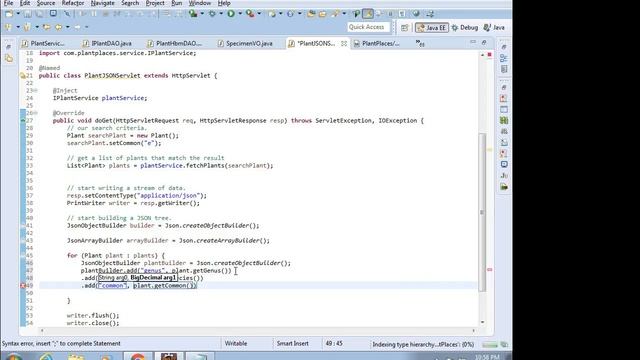Click the horizontal editor scrollbar track
The image size is (640, 360).
[x=258, y=331]
